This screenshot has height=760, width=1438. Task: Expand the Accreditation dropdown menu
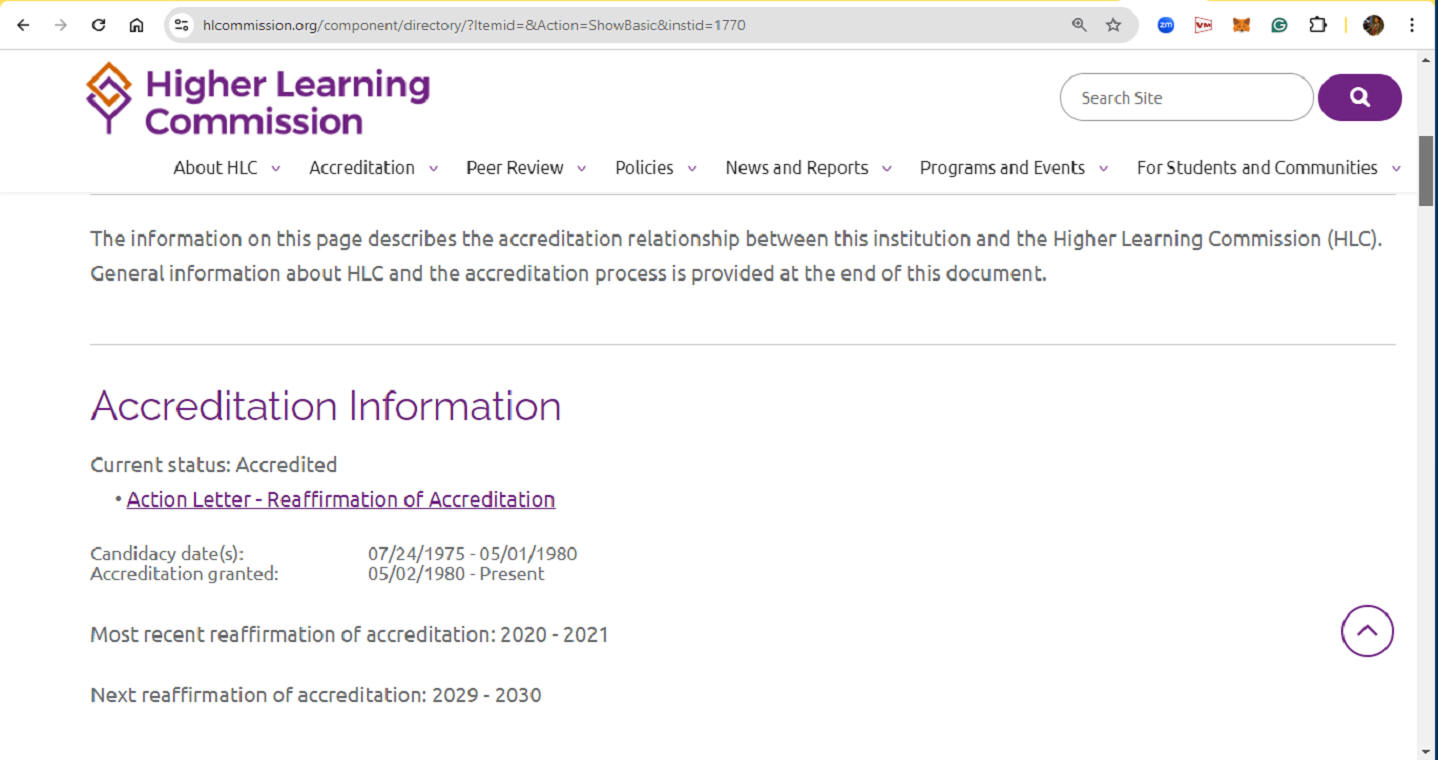coord(373,168)
